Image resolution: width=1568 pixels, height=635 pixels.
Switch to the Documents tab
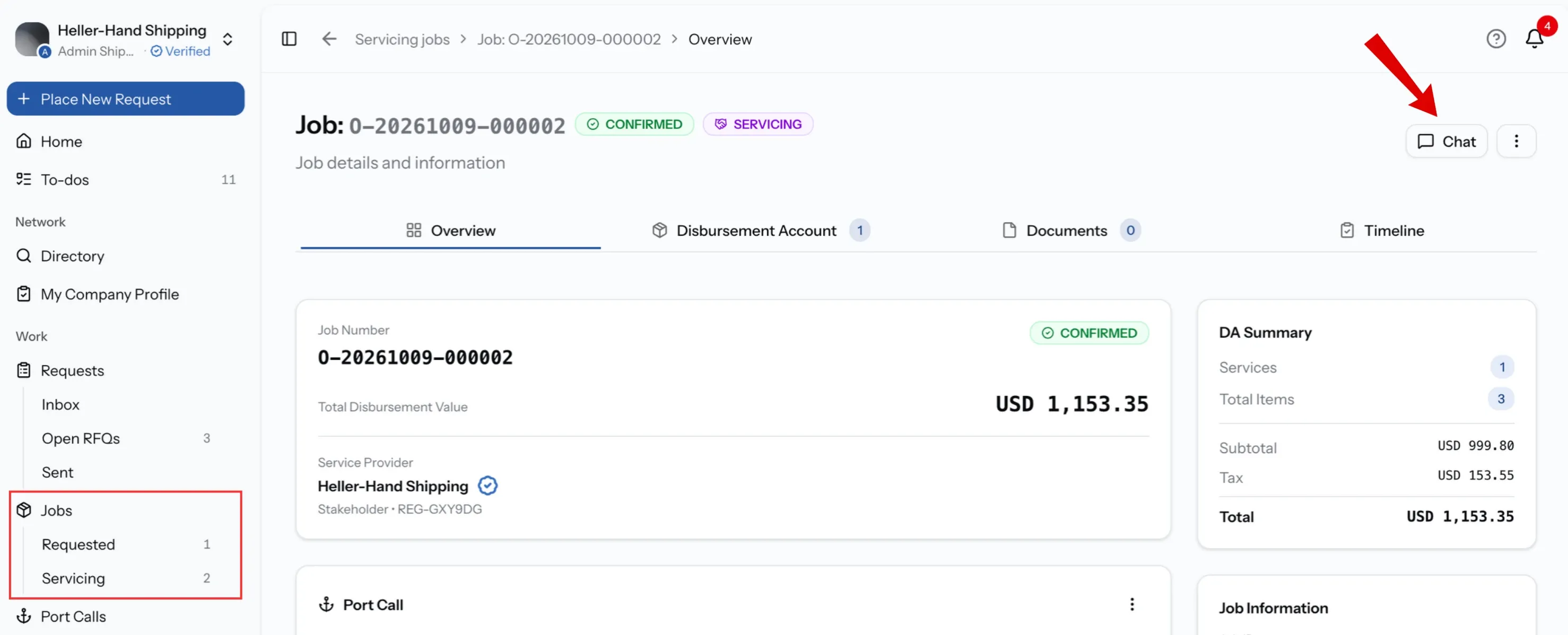(x=1072, y=231)
